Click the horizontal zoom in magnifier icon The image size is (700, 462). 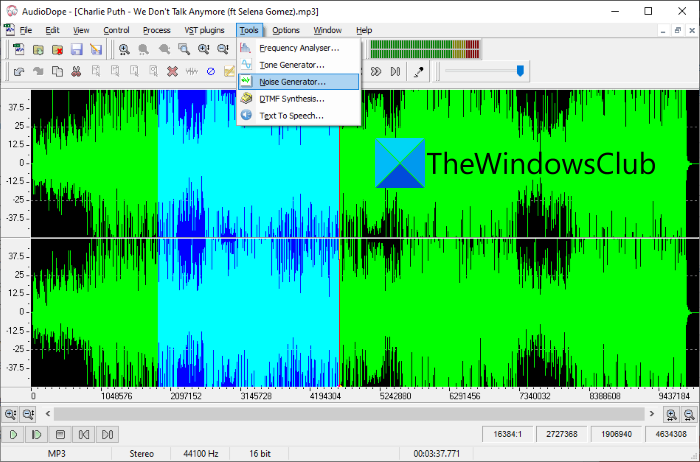124,49
